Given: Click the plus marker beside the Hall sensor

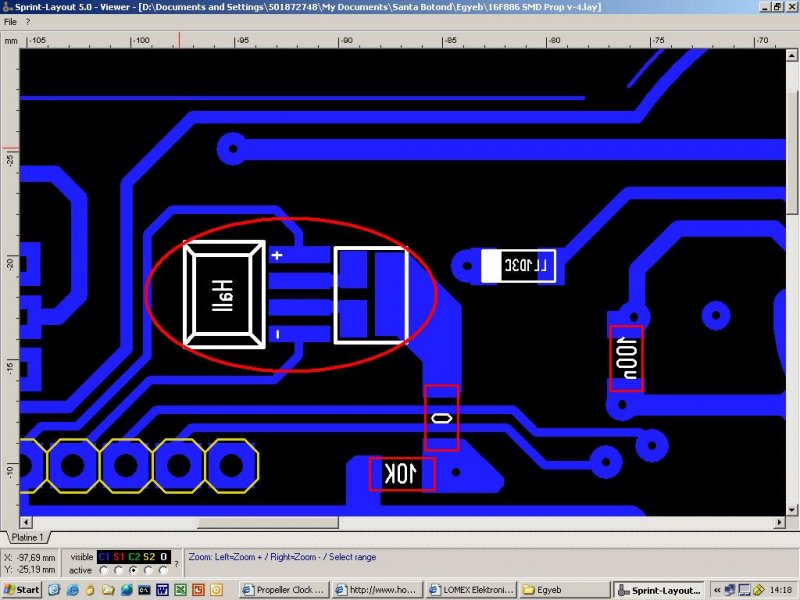Looking at the screenshot, I should click(277, 255).
